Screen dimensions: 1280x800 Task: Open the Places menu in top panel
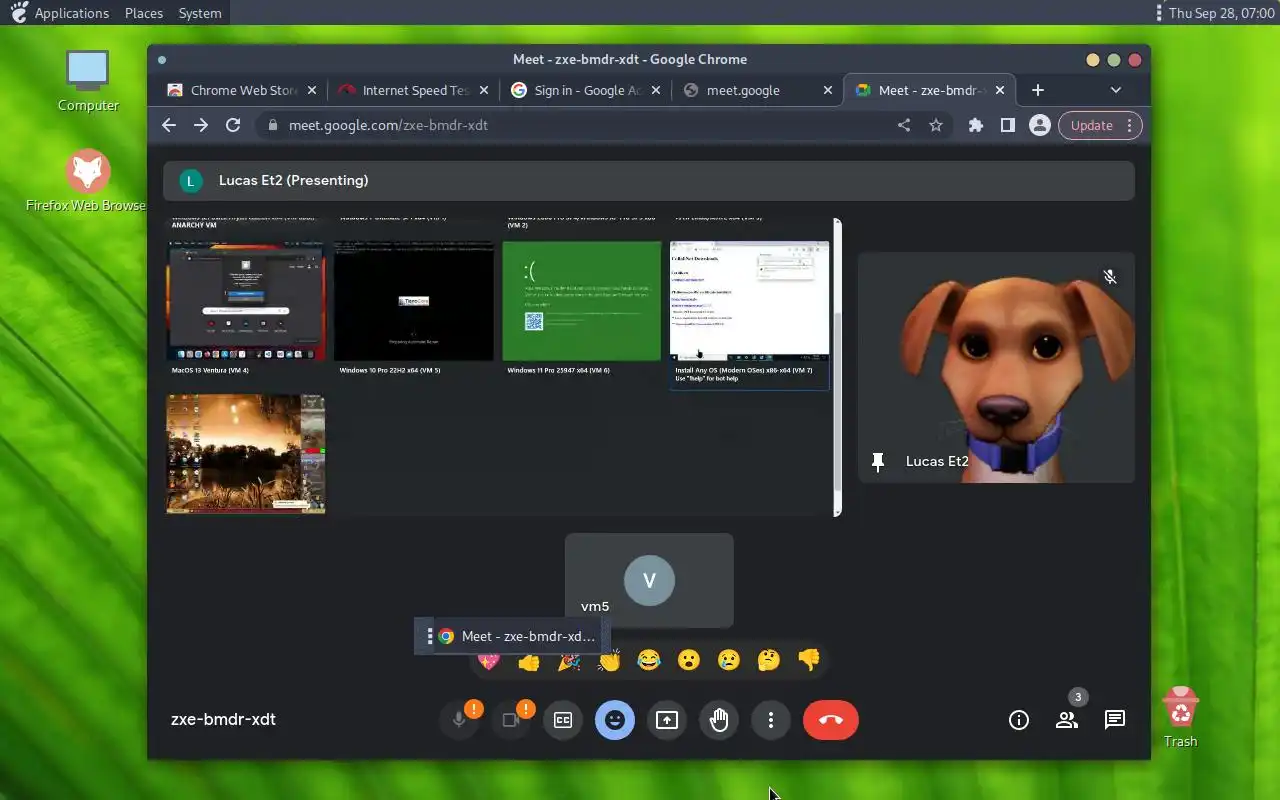pyautogui.click(x=144, y=13)
